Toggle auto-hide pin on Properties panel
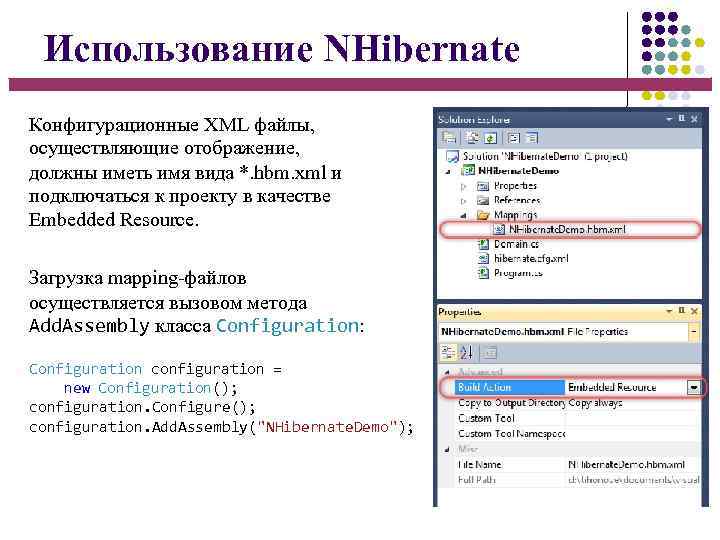 click(x=681, y=311)
